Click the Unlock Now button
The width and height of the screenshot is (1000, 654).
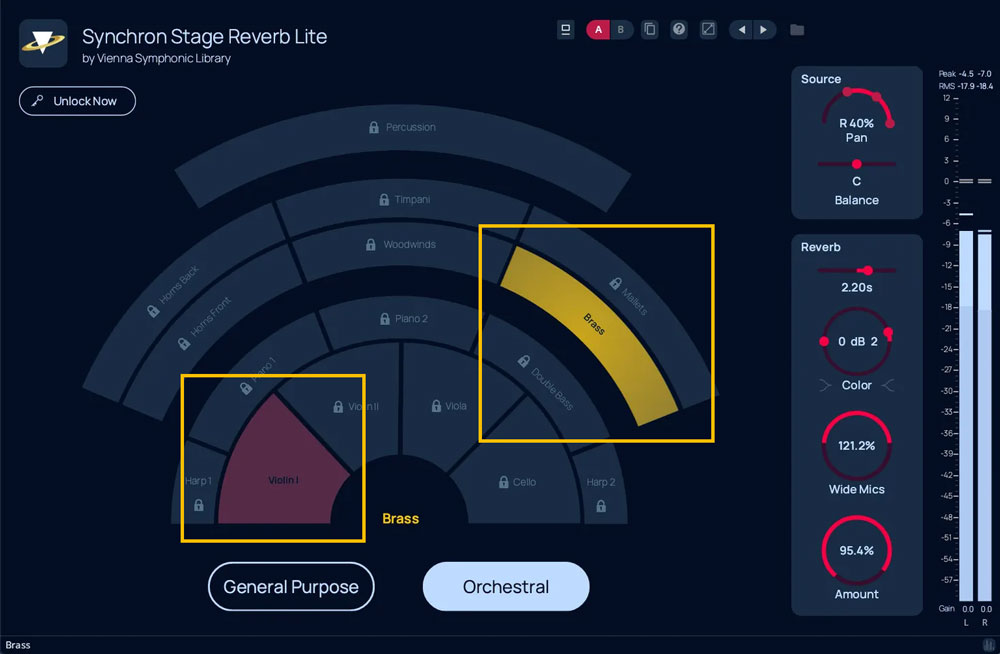[77, 101]
